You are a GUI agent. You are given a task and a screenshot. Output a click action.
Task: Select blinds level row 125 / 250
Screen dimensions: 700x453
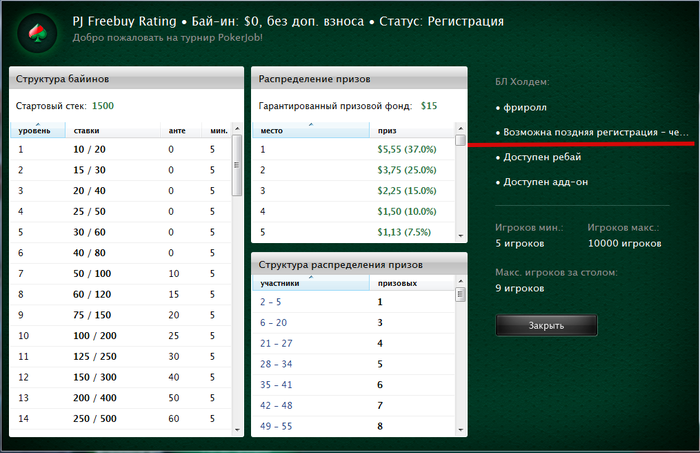121,357
